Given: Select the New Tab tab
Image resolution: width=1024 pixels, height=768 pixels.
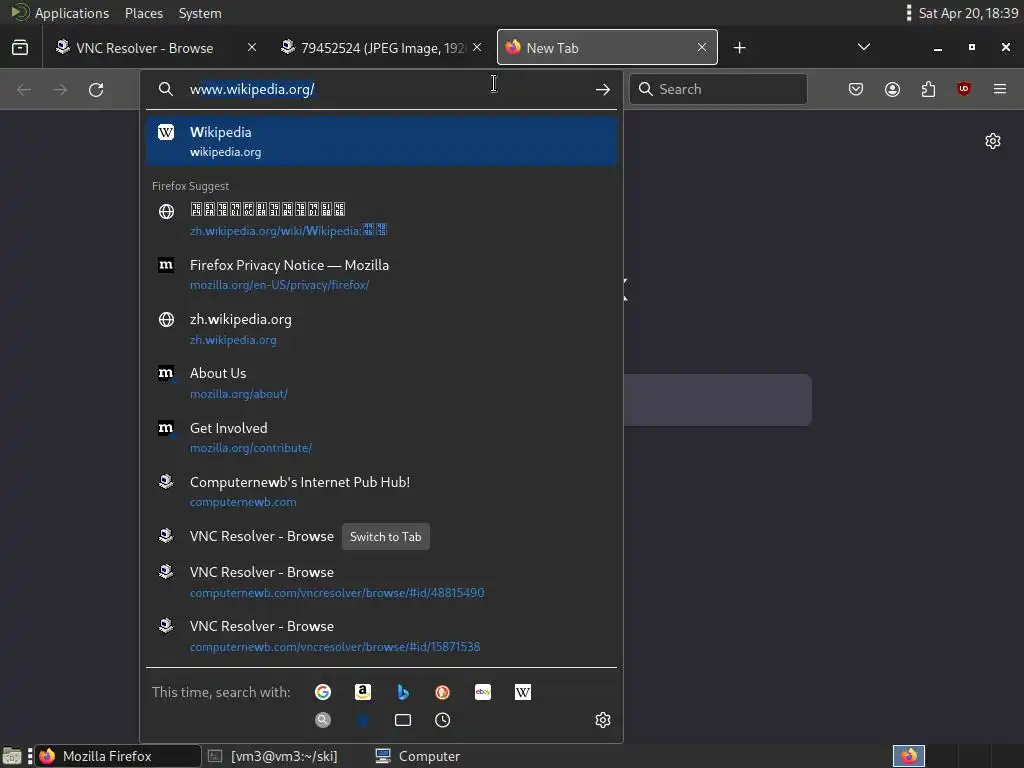Looking at the screenshot, I should point(607,48).
